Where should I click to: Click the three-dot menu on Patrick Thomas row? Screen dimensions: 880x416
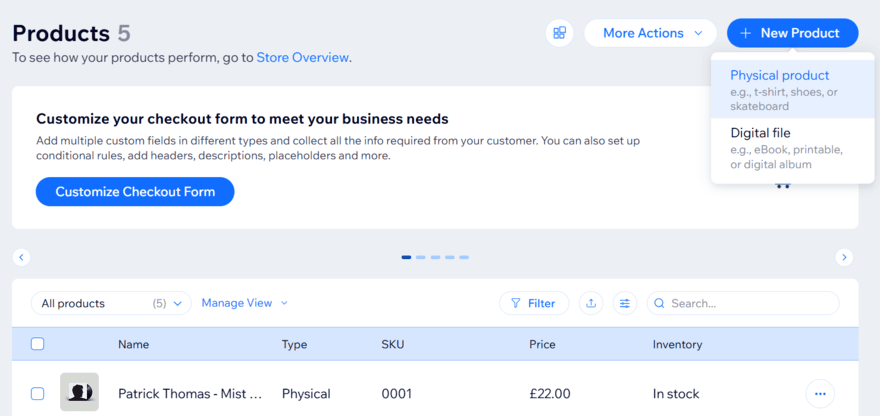[820, 394]
